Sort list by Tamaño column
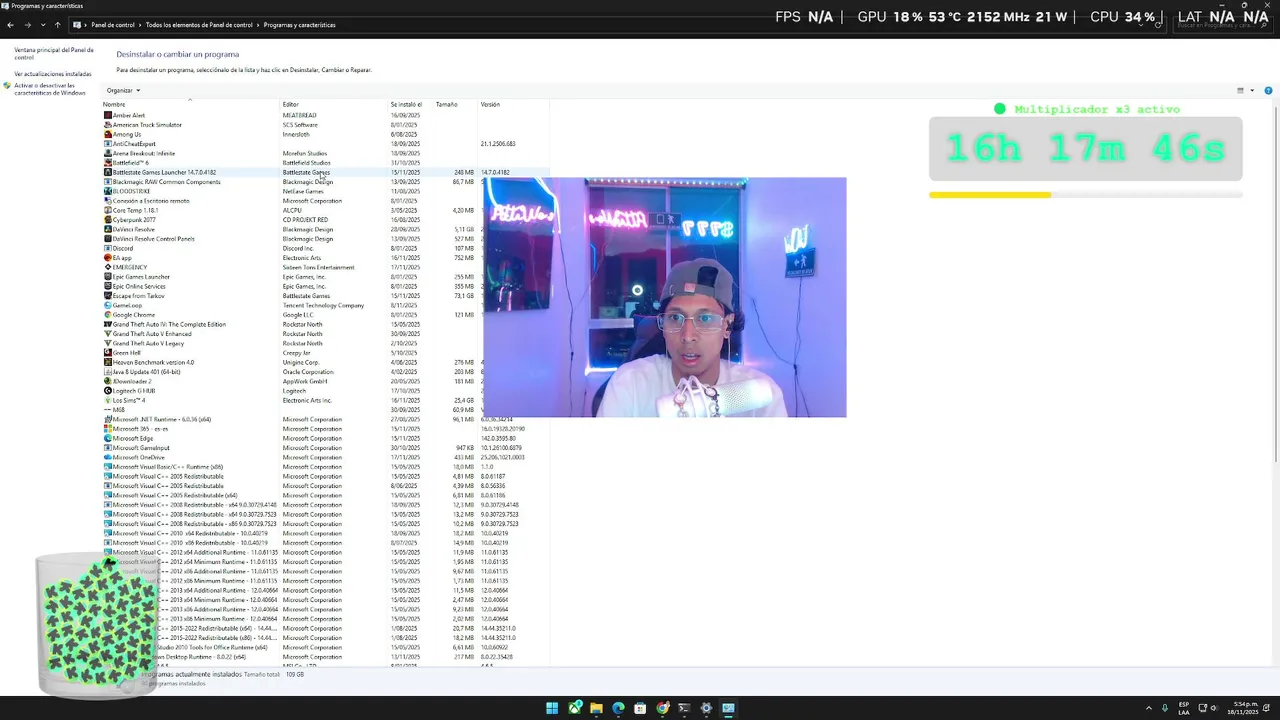This screenshot has width=1280, height=720. coord(455,104)
